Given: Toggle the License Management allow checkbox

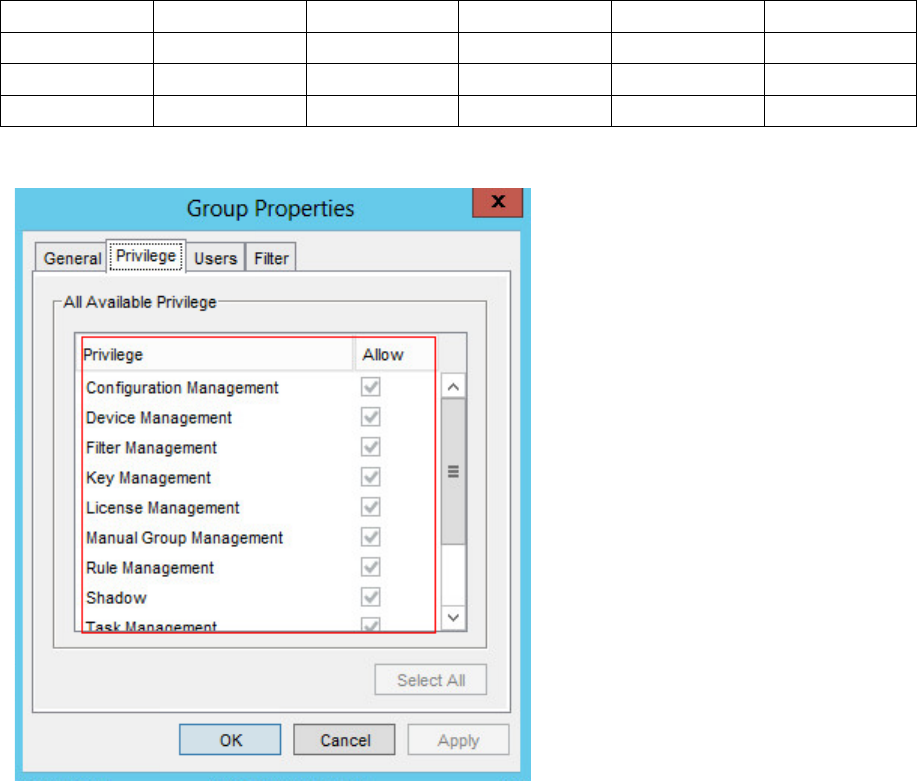Looking at the screenshot, I should click(371, 508).
